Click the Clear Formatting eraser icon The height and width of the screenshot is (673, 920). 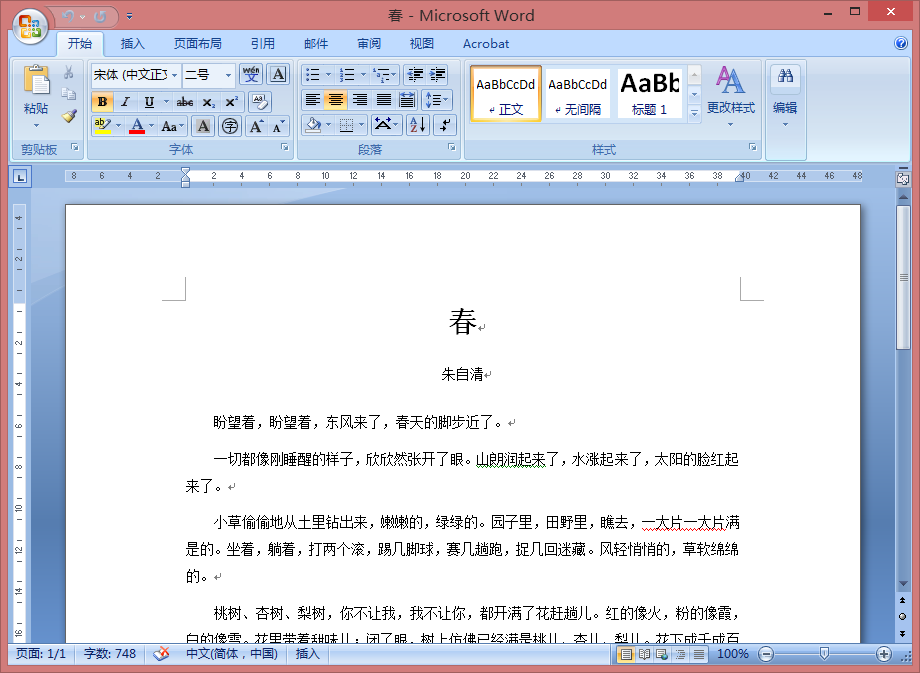259,102
